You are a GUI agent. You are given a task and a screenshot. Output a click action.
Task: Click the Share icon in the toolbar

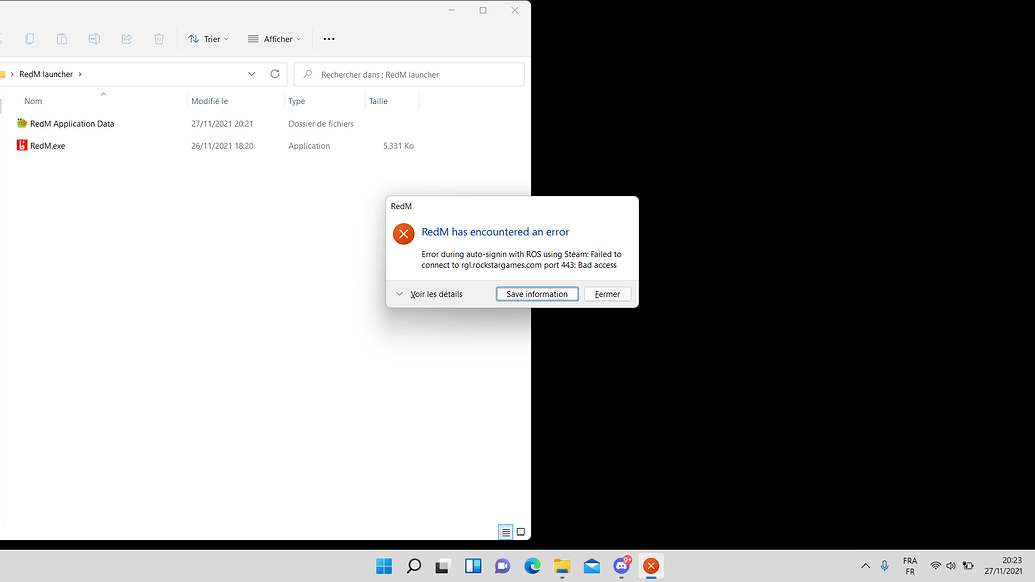[x=126, y=38]
